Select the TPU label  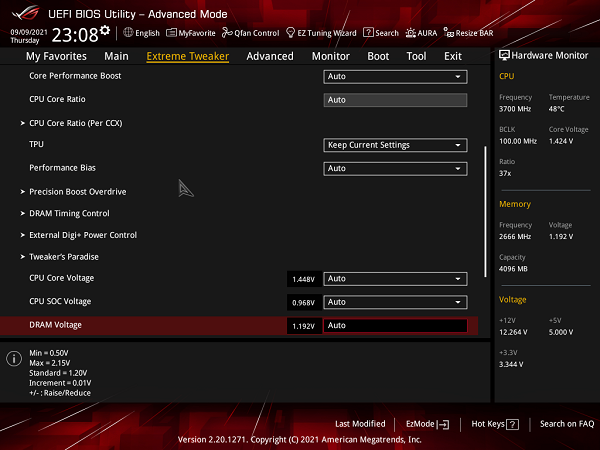[x=36, y=144]
